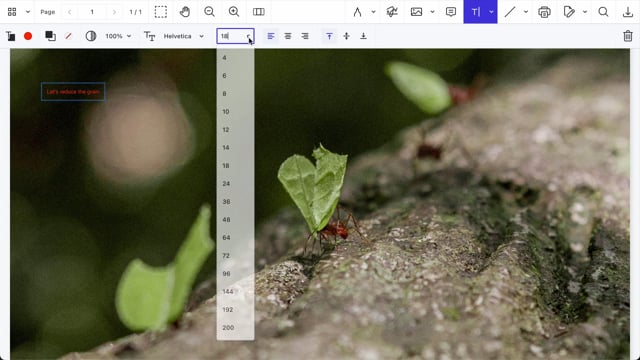Image resolution: width=640 pixels, height=360 pixels.
Task: Choose font size 12
Action: [x=235, y=130]
